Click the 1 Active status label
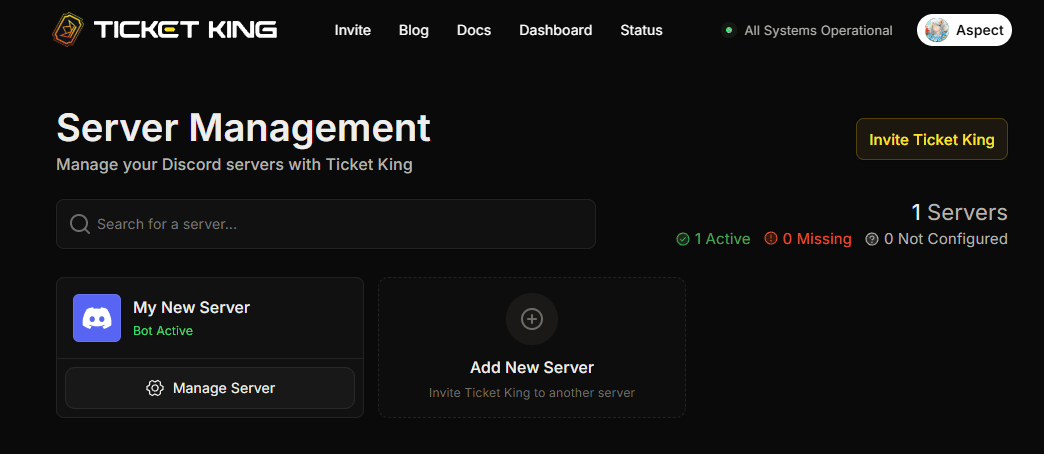The image size is (1044, 454). click(722, 239)
